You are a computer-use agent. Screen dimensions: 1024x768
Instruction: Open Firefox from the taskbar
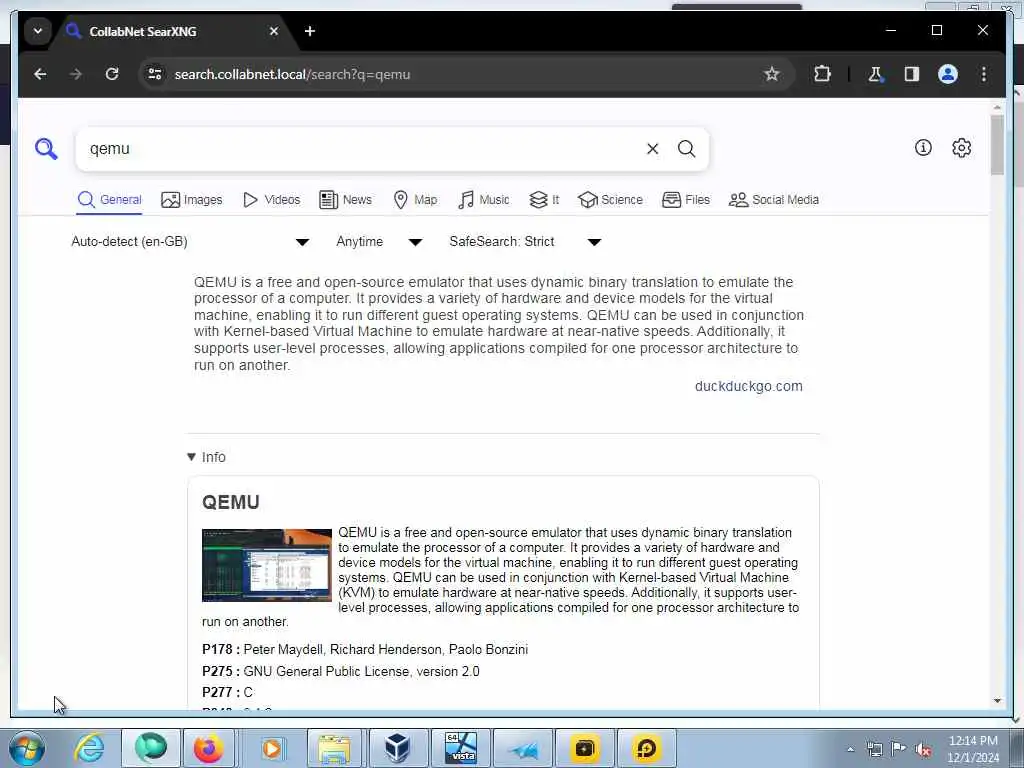click(208, 748)
